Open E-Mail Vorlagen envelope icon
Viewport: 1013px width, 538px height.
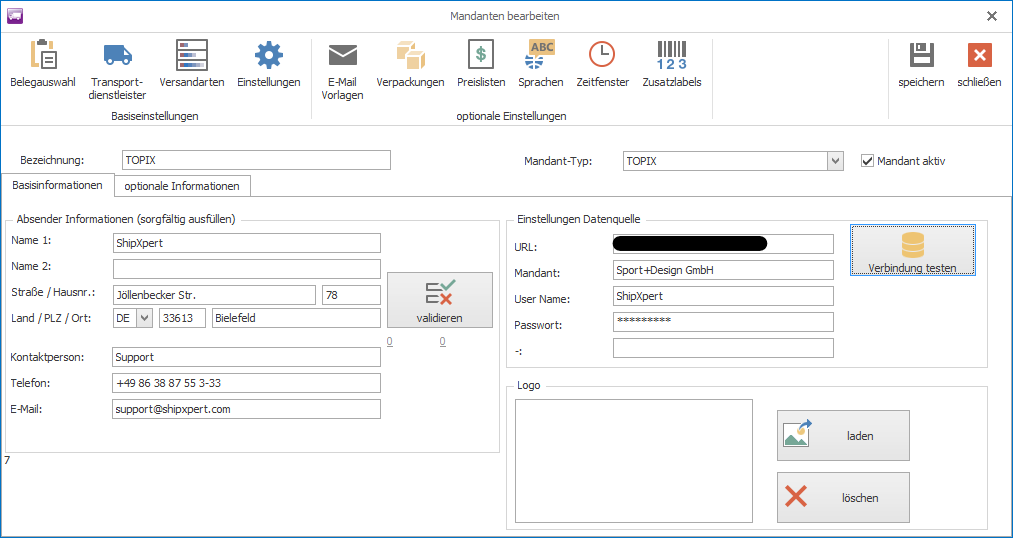[x=342, y=55]
